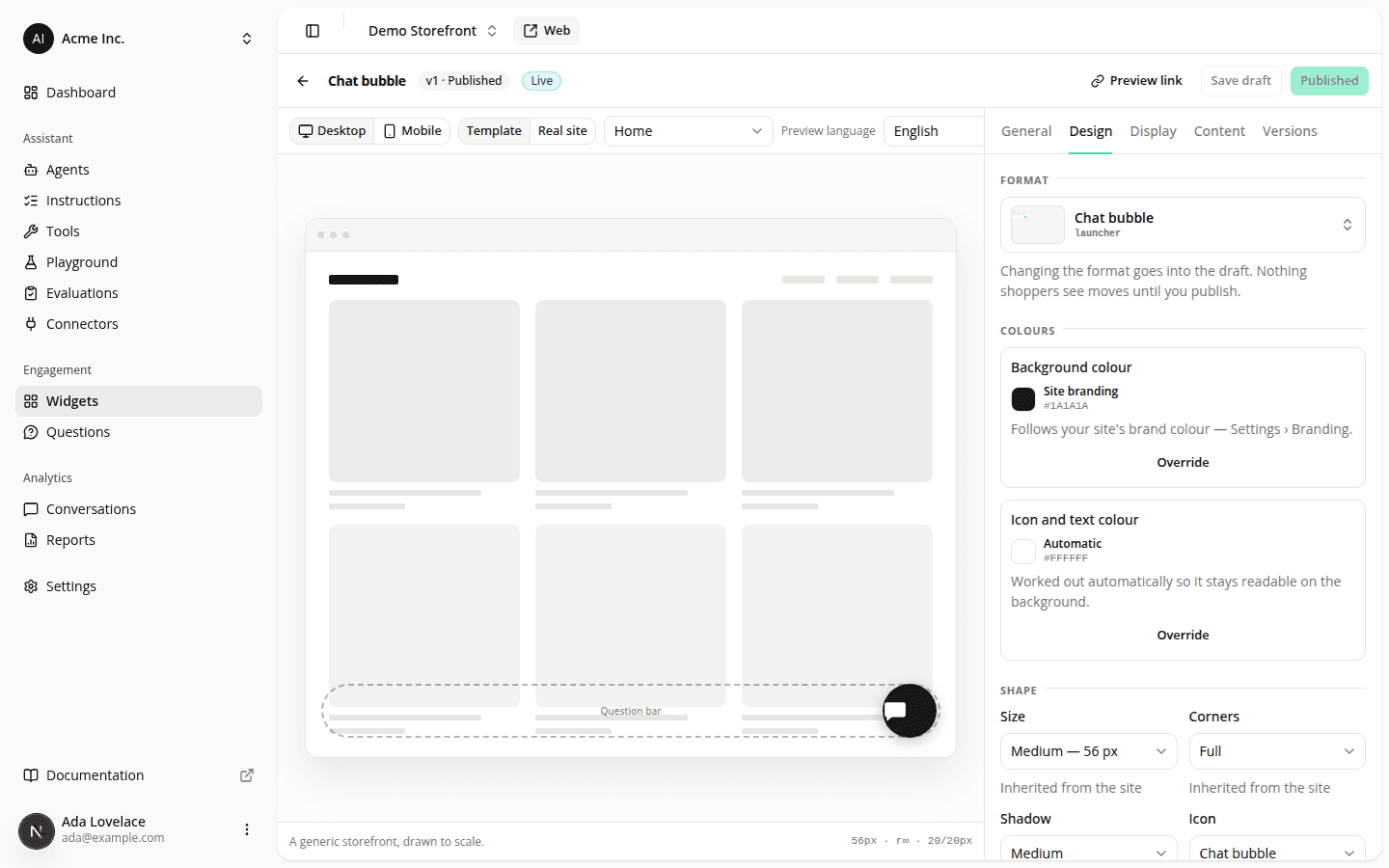
Task: Override the Background colour
Action: 1183,463
